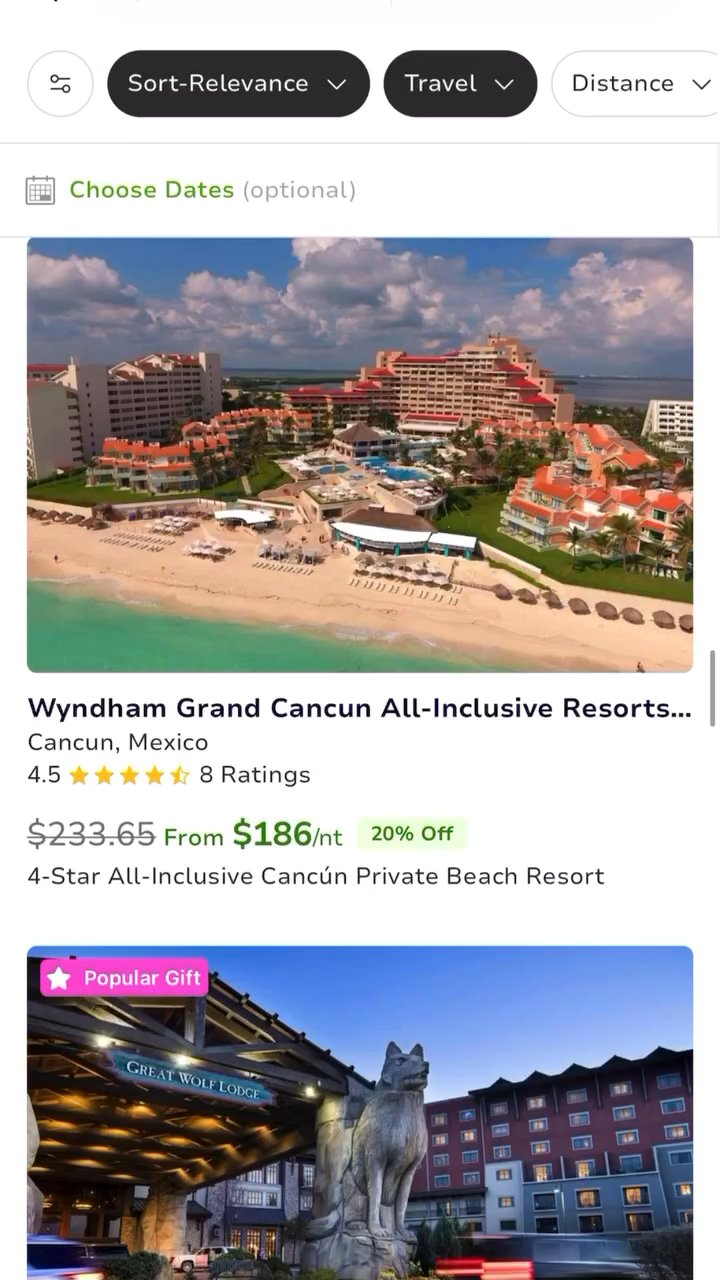This screenshot has height=1280, width=720.
Task: Open the Sort-Relevance dropdown
Action: 238,84
